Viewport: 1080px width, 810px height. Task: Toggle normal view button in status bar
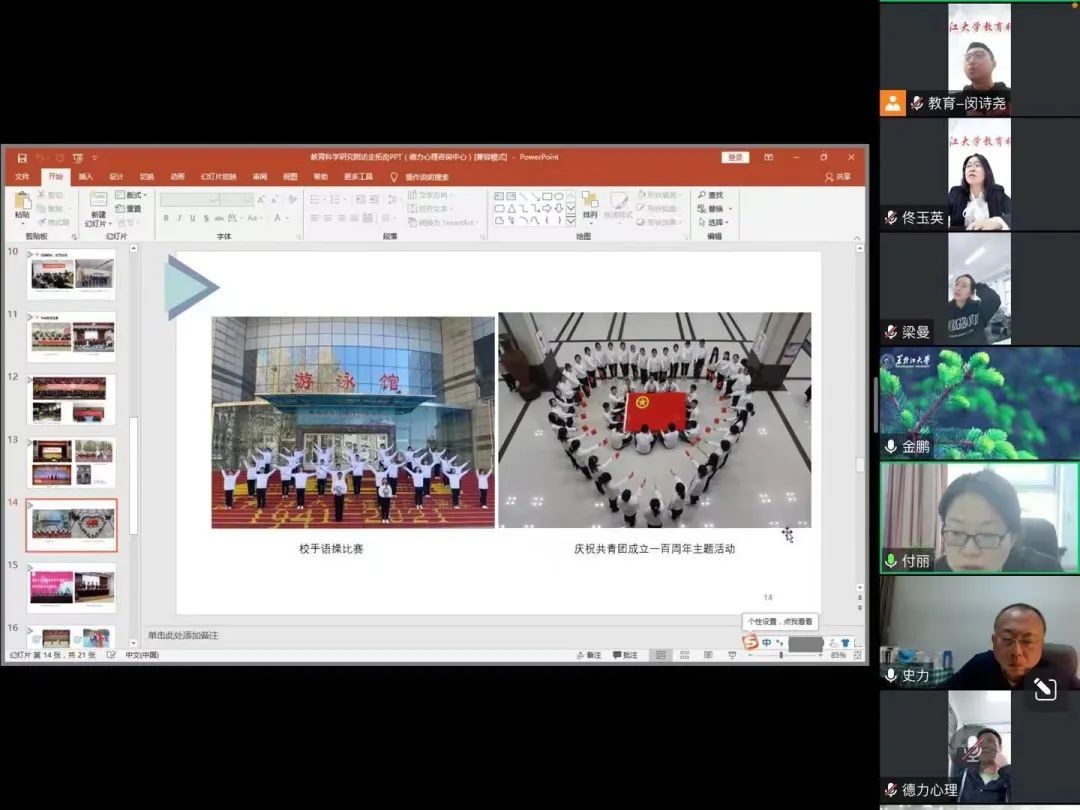[x=660, y=655]
